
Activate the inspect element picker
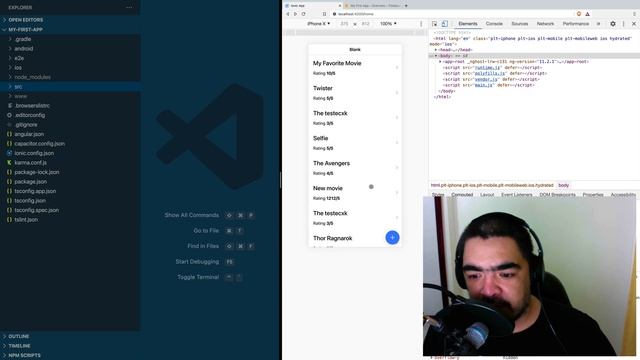click(x=434, y=24)
